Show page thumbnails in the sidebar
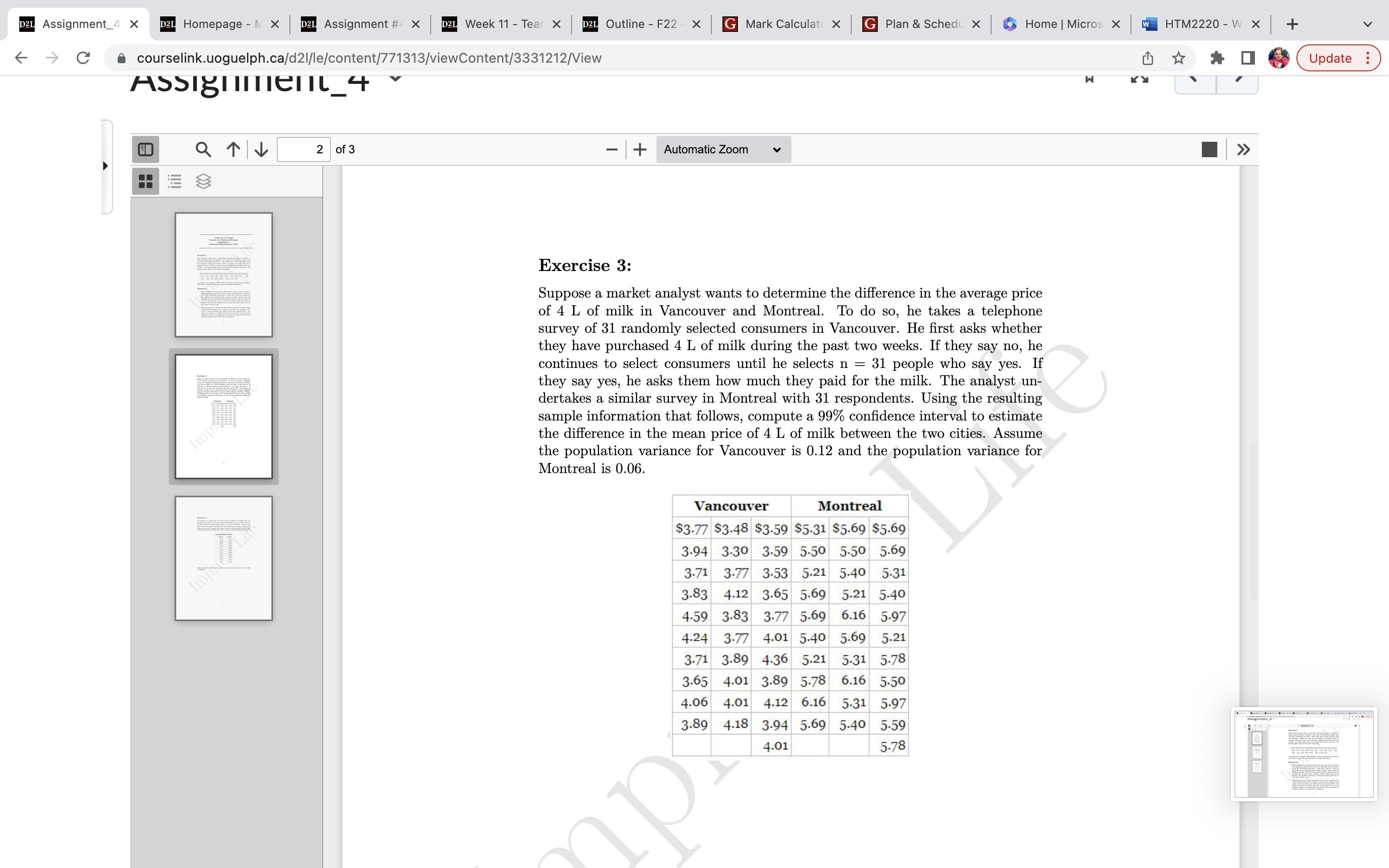This screenshot has width=1389, height=868. tap(145, 181)
